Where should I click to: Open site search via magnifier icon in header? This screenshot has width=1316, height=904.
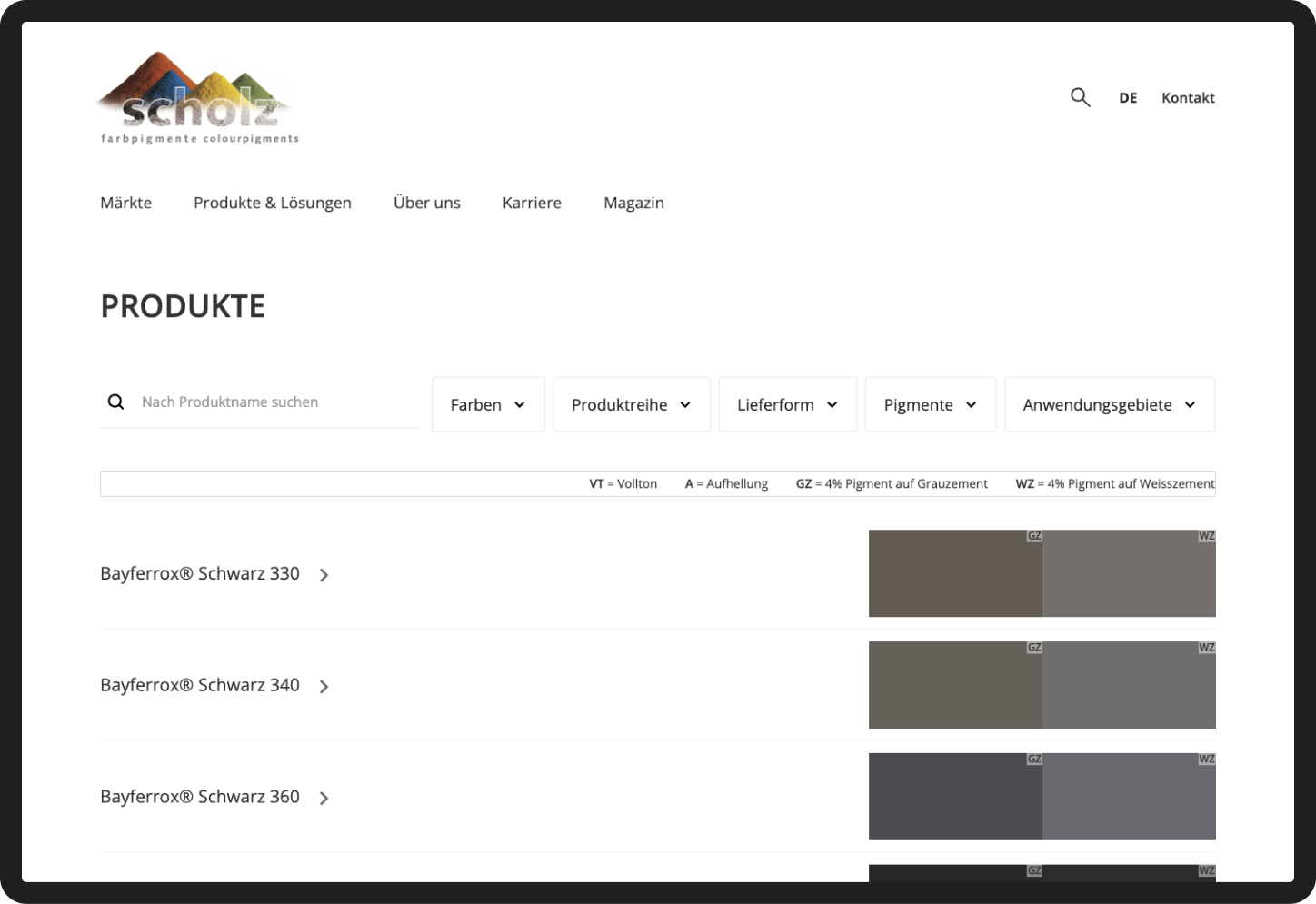(1080, 97)
